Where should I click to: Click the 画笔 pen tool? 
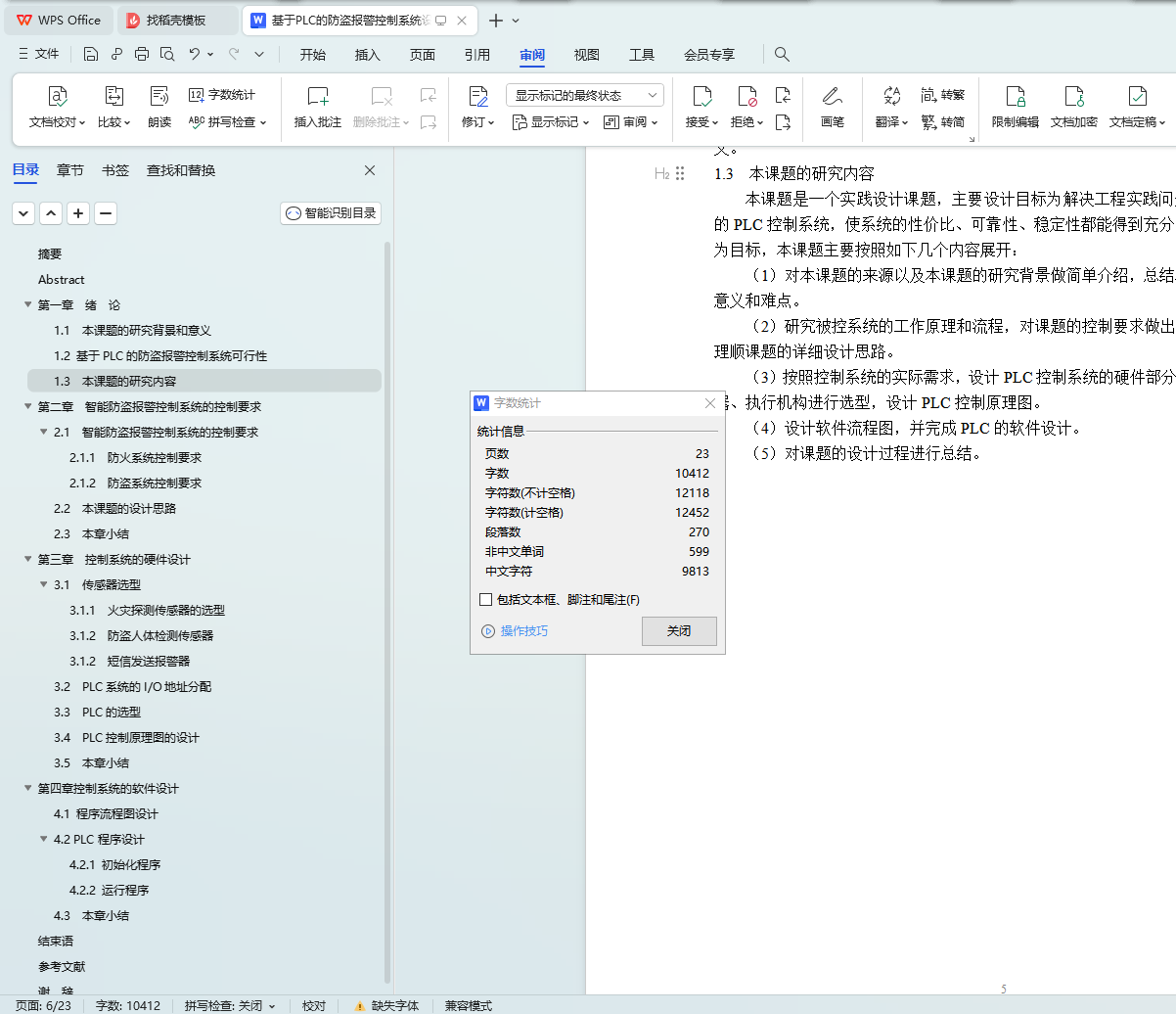click(x=833, y=108)
